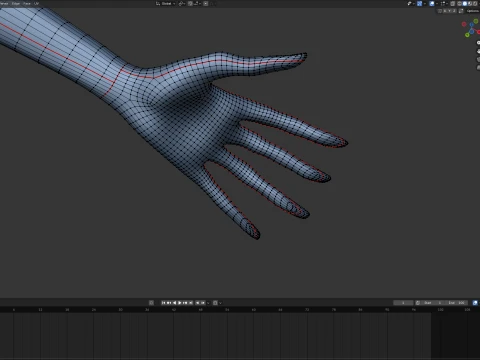Toggle the auto merge vertices icon
This screenshot has height=360, width=480.
461,11
